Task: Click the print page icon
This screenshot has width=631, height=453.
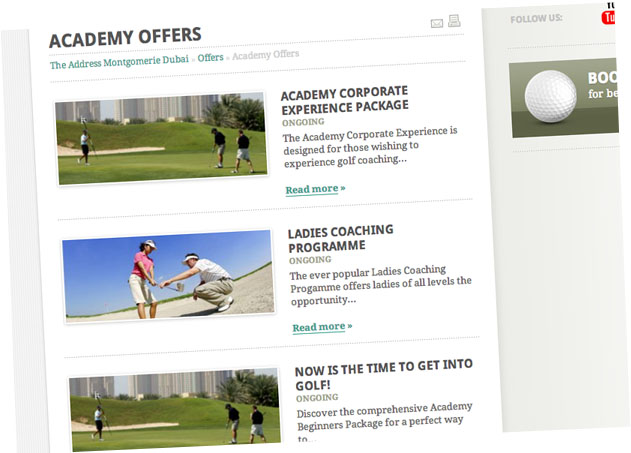Action: (454, 21)
